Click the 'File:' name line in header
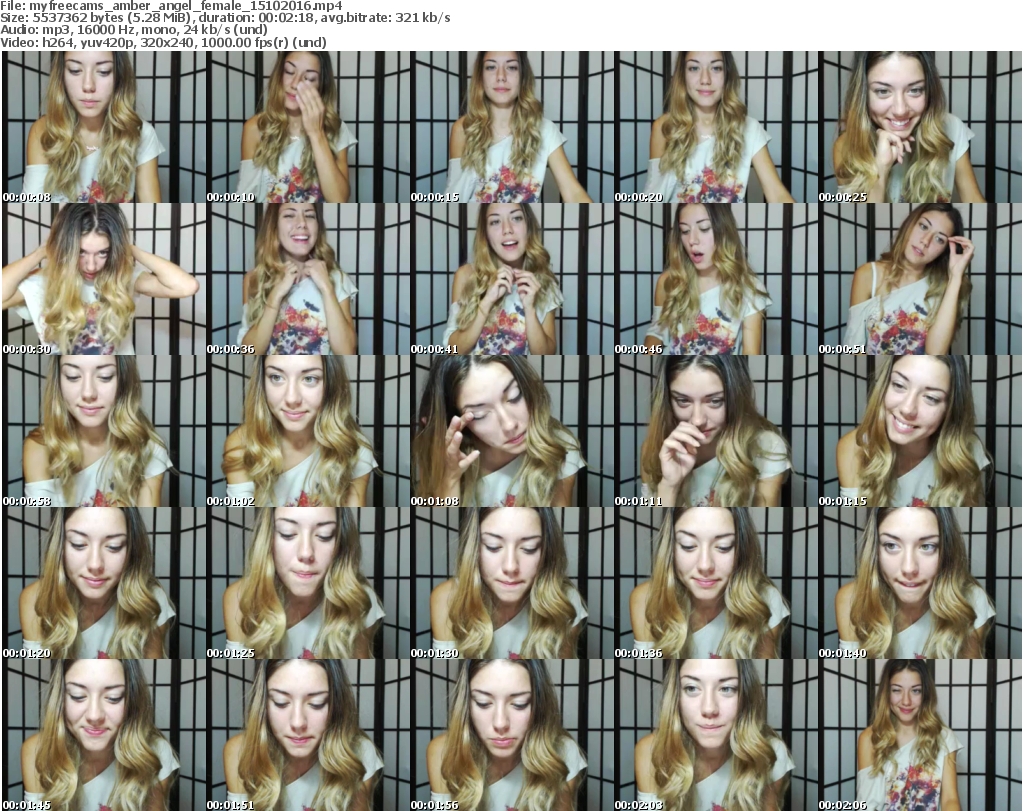The height and width of the screenshot is (811, 1024). click(x=171, y=6)
